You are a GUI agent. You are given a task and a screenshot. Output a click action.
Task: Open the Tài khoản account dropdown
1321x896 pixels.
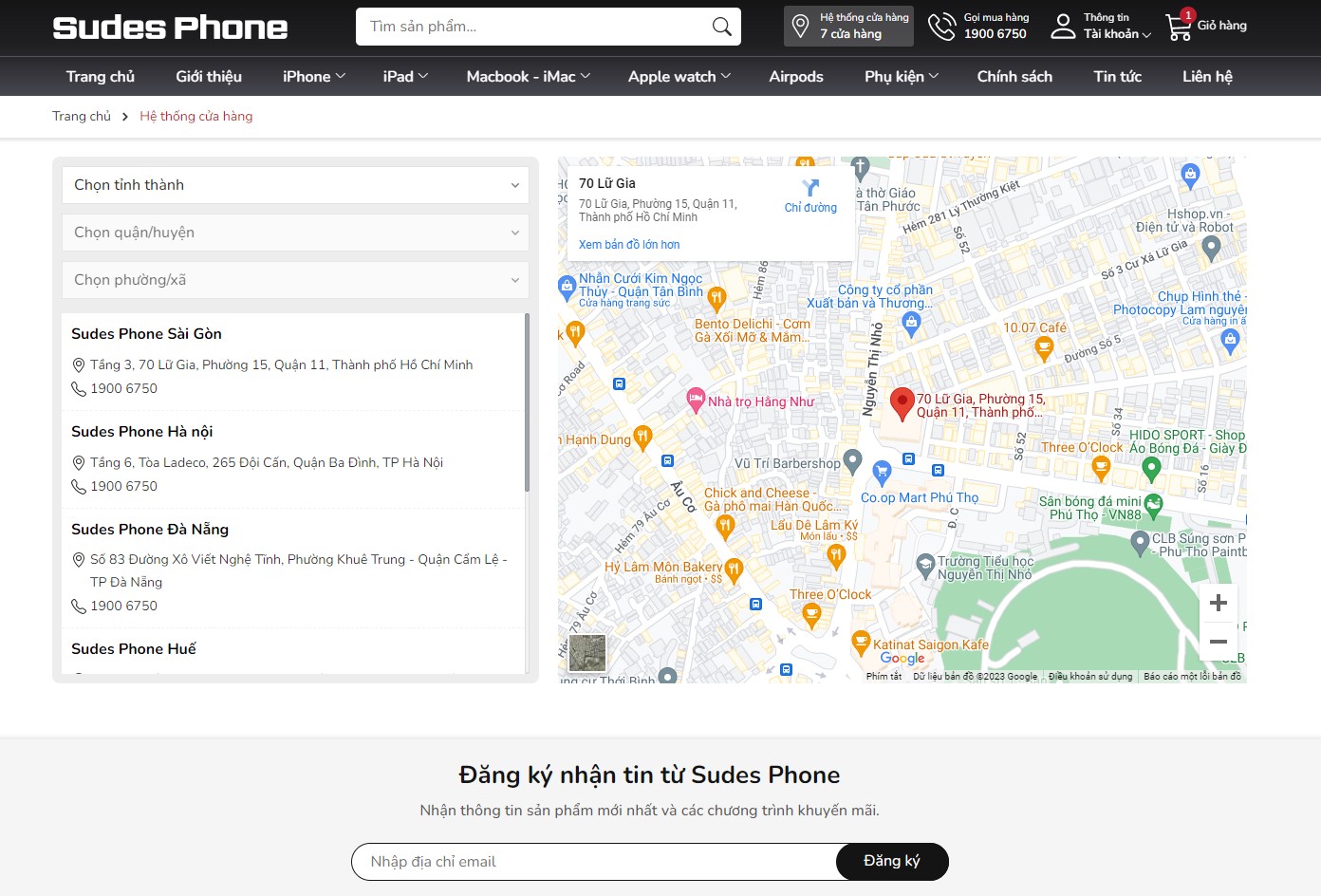pos(1118,34)
